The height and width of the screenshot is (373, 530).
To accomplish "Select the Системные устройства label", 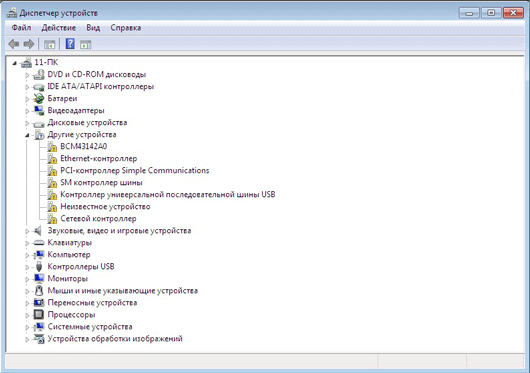I will pyautogui.click(x=90, y=327).
